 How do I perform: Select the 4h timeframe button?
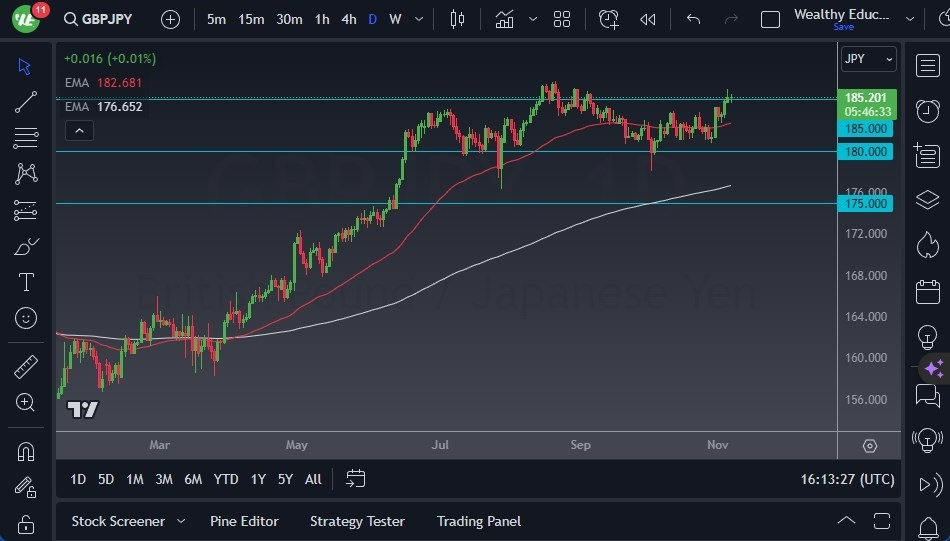point(349,19)
